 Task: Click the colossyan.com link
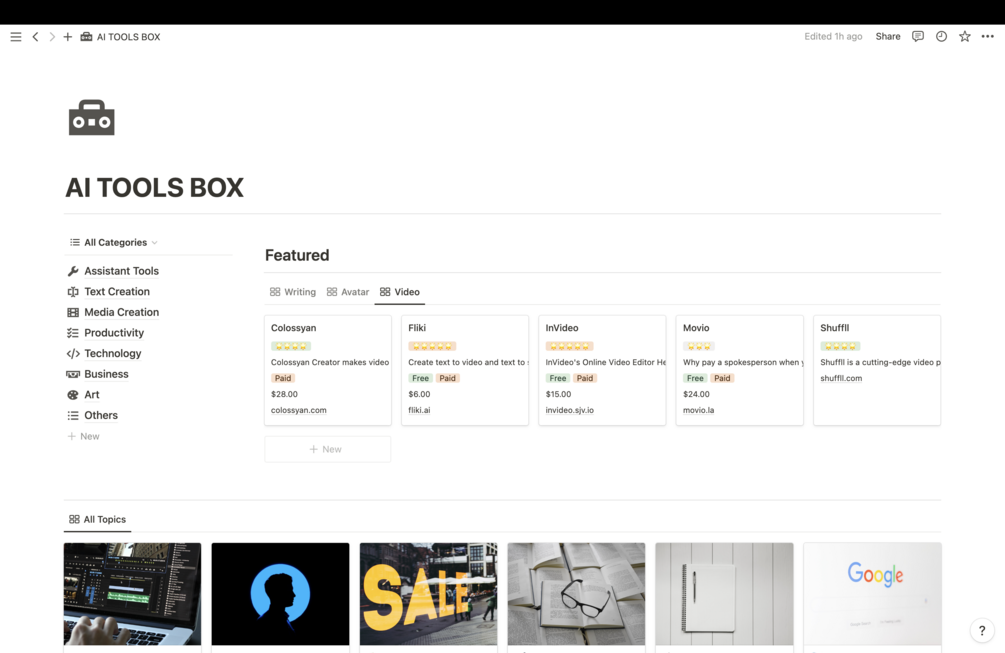tap(299, 410)
